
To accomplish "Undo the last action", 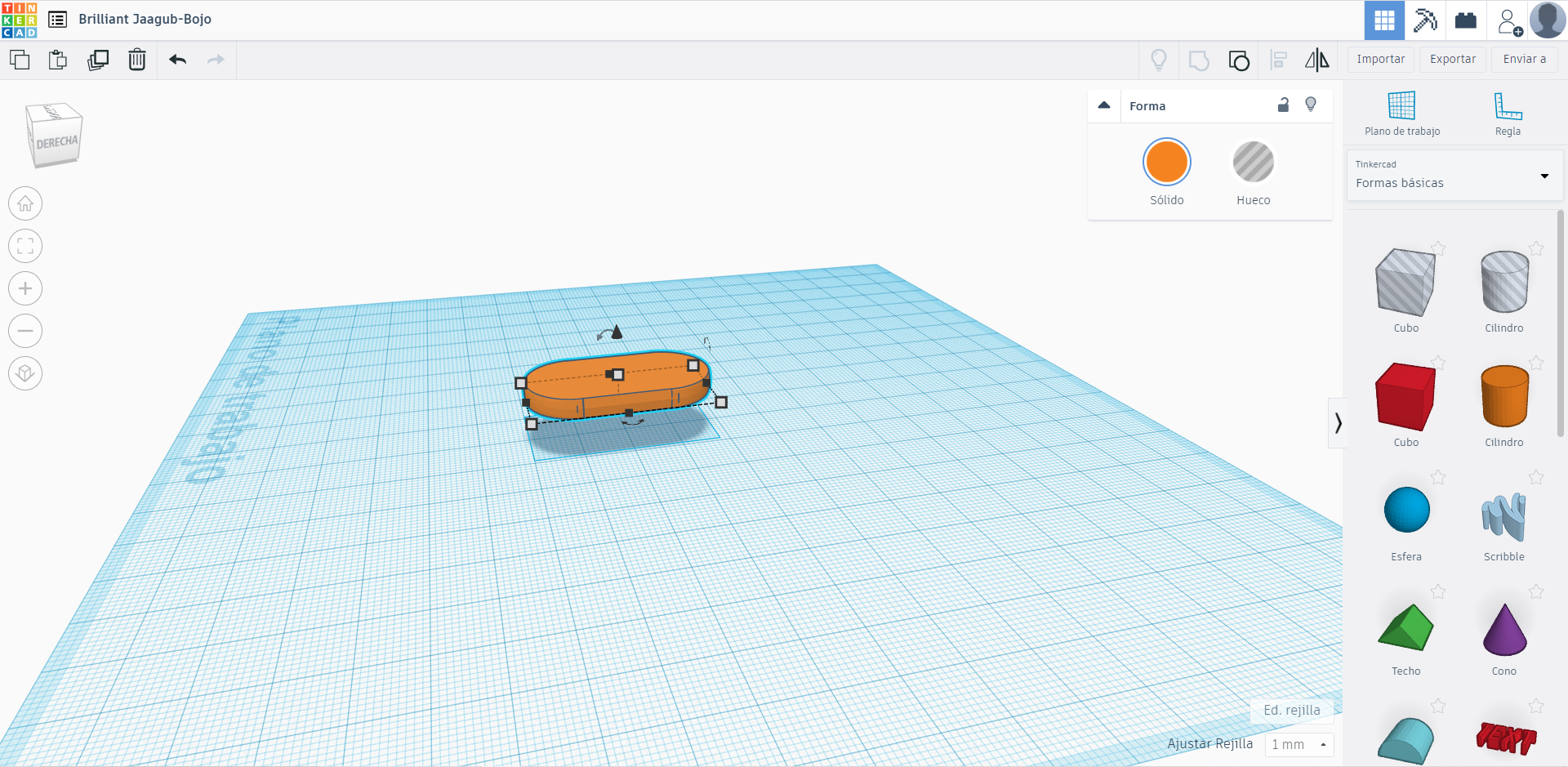I will point(178,60).
